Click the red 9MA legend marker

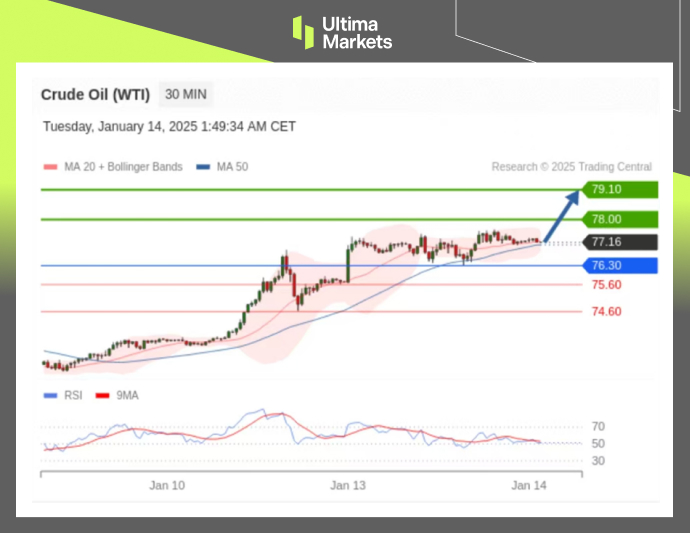click(x=101, y=395)
